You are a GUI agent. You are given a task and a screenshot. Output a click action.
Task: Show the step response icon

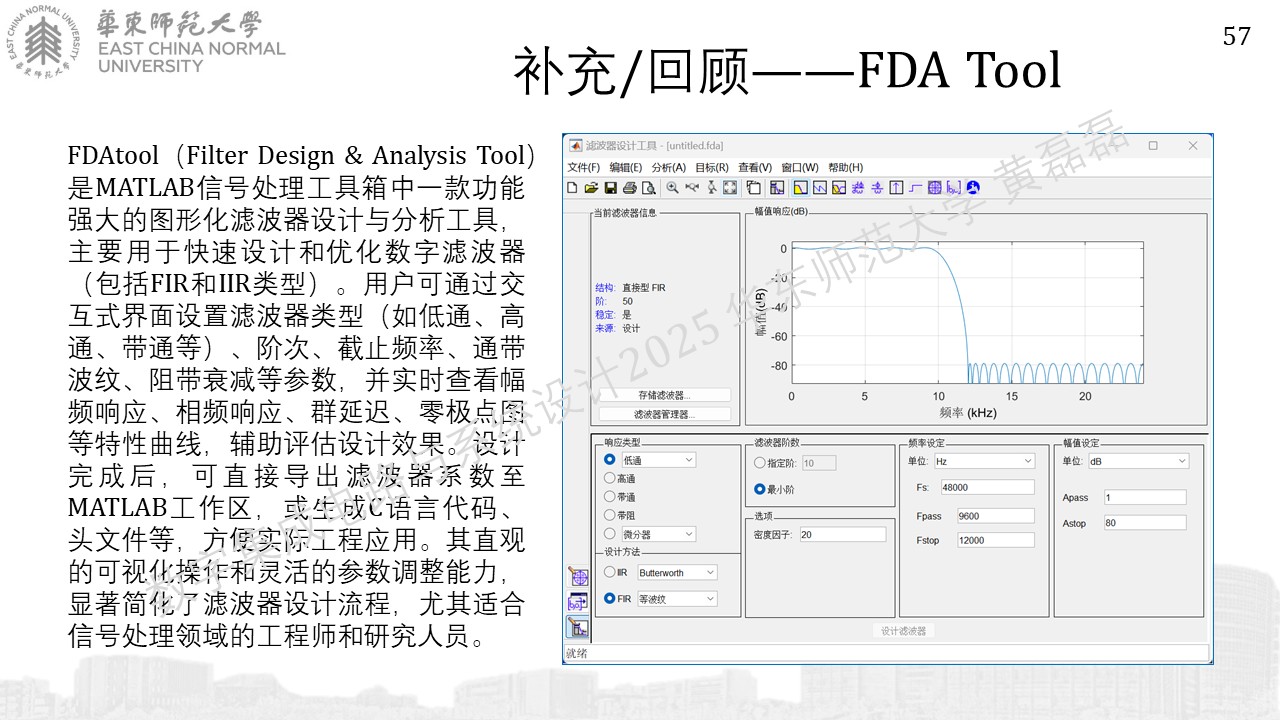[915, 187]
